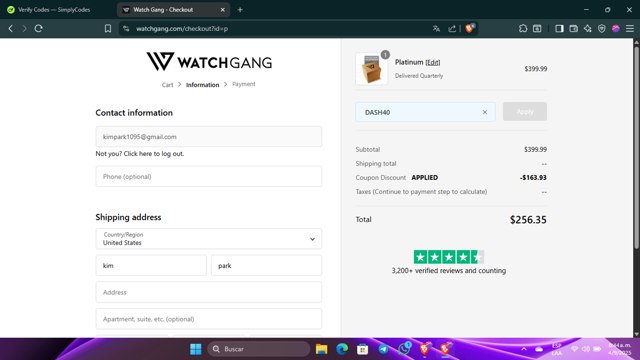Click the Platinum product thumbnail
The image size is (640, 360).
coord(371,69)
